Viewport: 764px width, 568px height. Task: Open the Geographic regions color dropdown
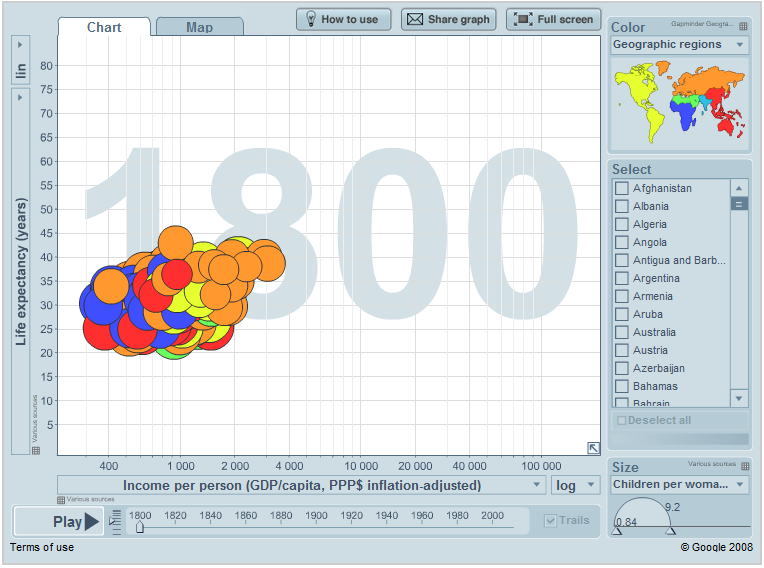[x=679, y=45]
